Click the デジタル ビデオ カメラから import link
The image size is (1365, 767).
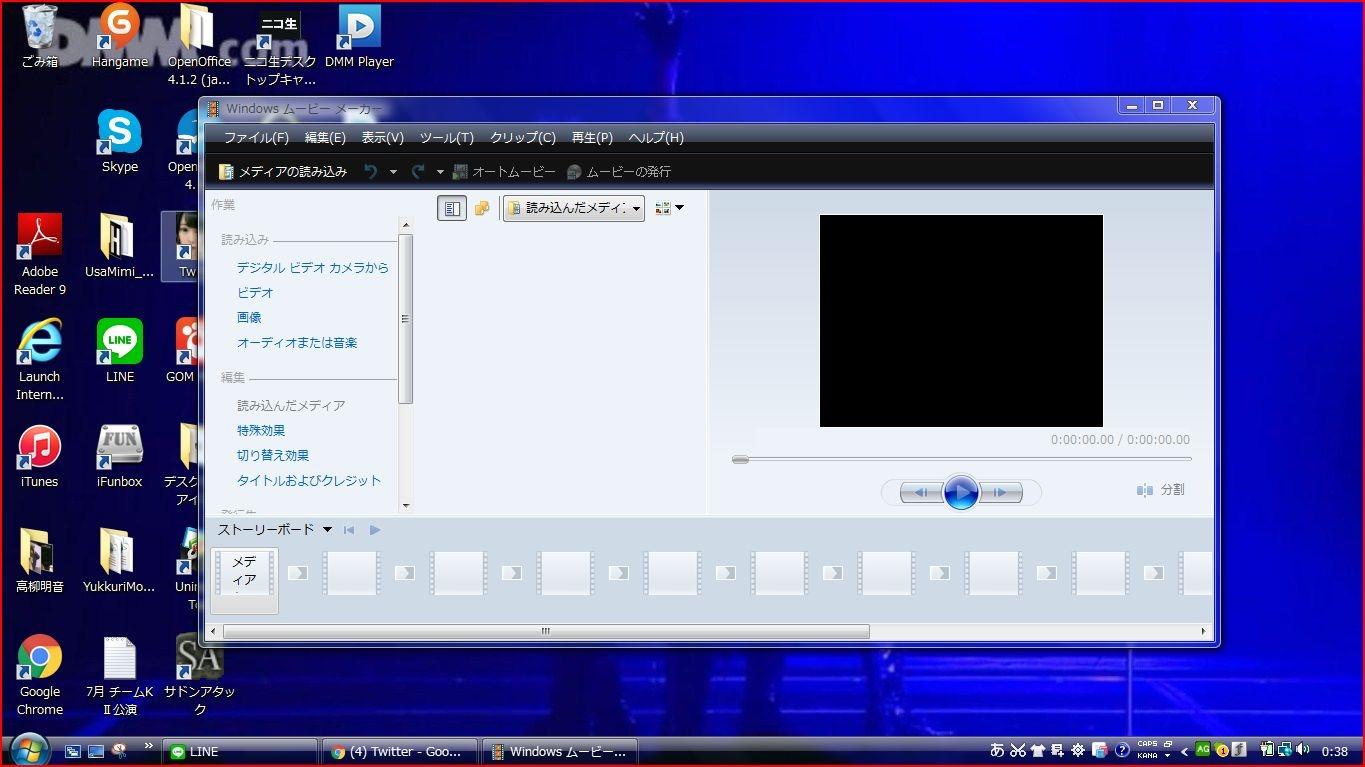point(313,268)
